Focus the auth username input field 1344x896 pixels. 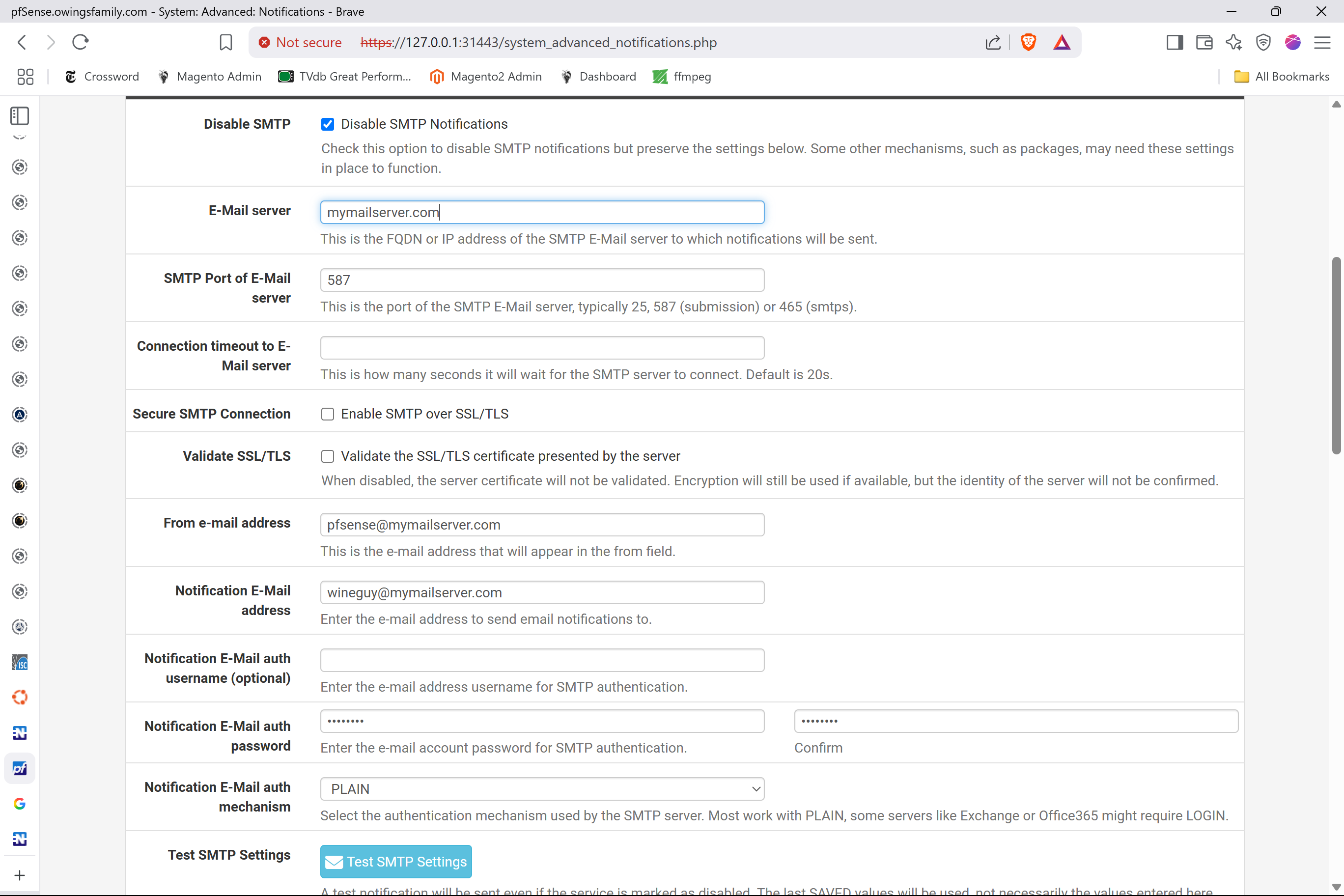(542, 660)
